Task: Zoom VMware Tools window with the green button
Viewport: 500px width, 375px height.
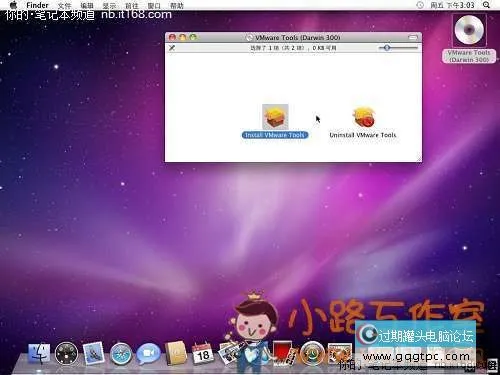Action: click(x=193, y=37)
